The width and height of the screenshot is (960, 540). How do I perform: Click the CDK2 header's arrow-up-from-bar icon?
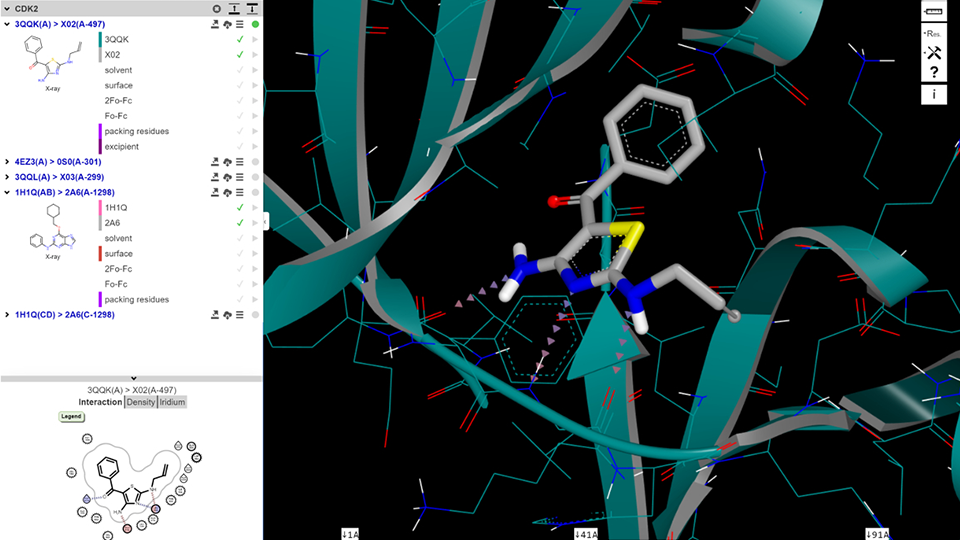[234, 9]
